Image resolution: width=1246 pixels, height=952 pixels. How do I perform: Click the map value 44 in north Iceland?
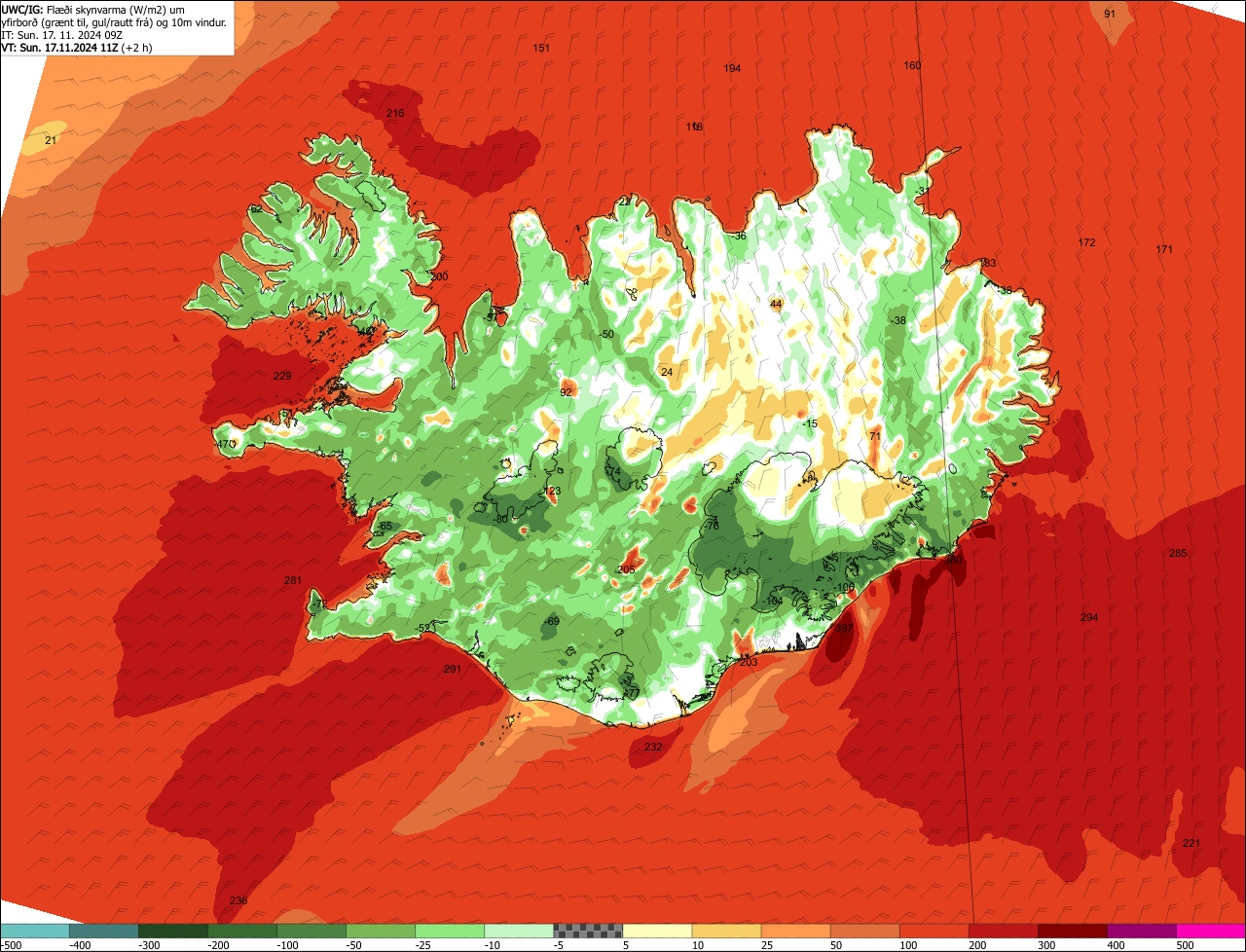click(776, 304)
